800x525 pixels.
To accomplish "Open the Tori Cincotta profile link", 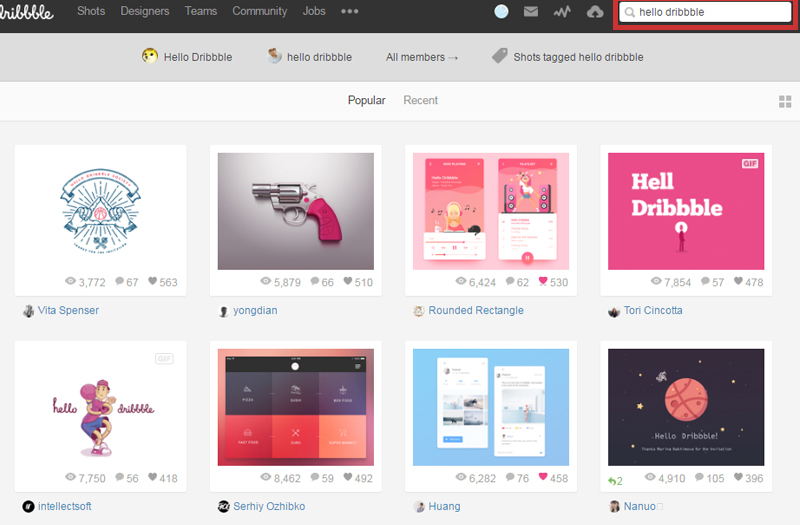I will coord(653,310).
